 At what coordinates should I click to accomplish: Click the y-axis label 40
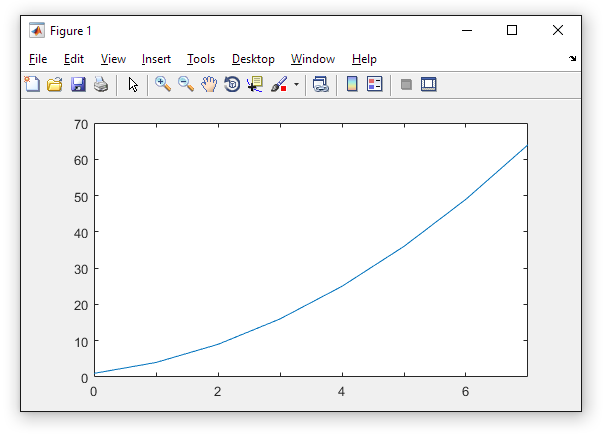(x=81, y=233)
